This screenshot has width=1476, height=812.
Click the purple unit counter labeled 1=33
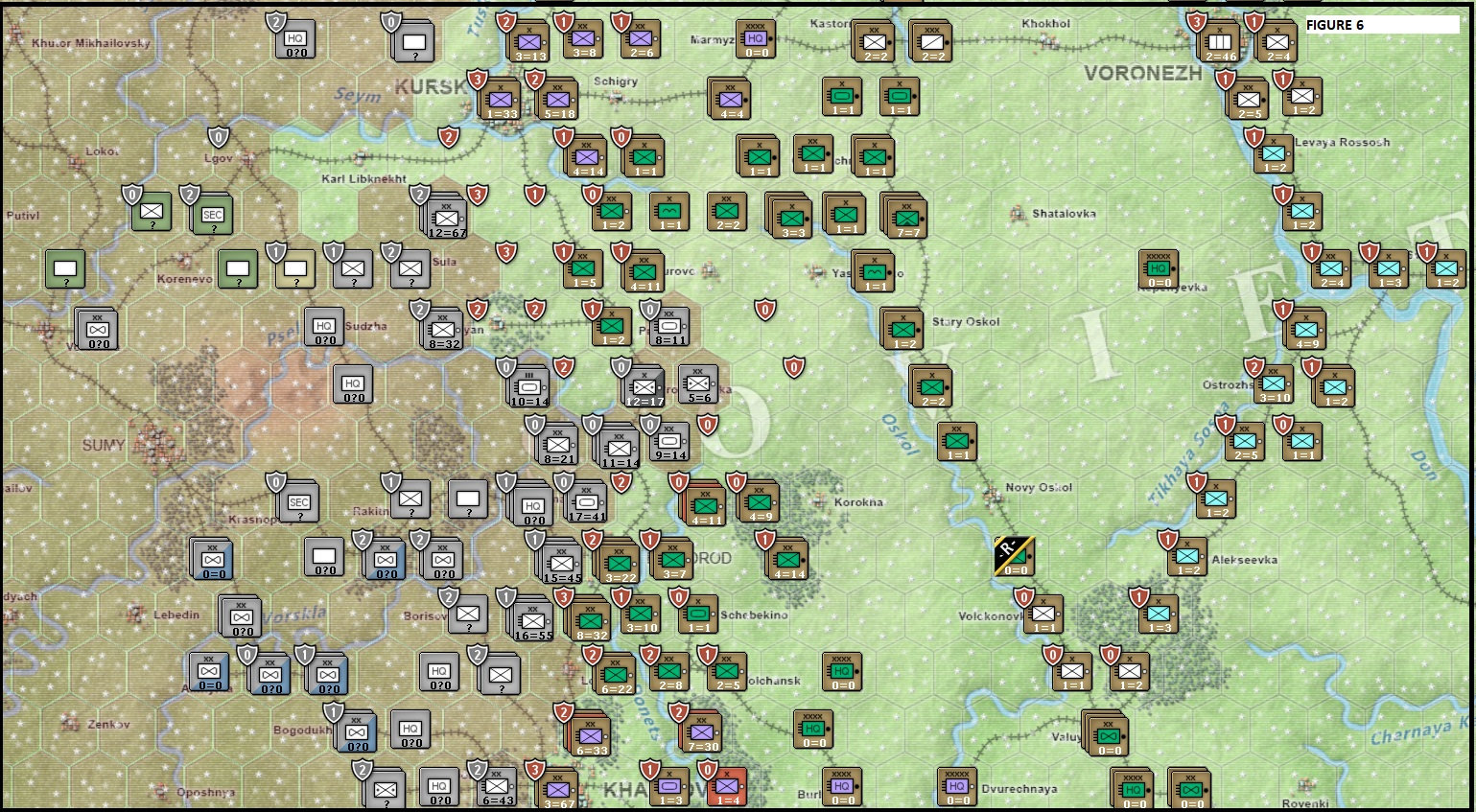501,100
